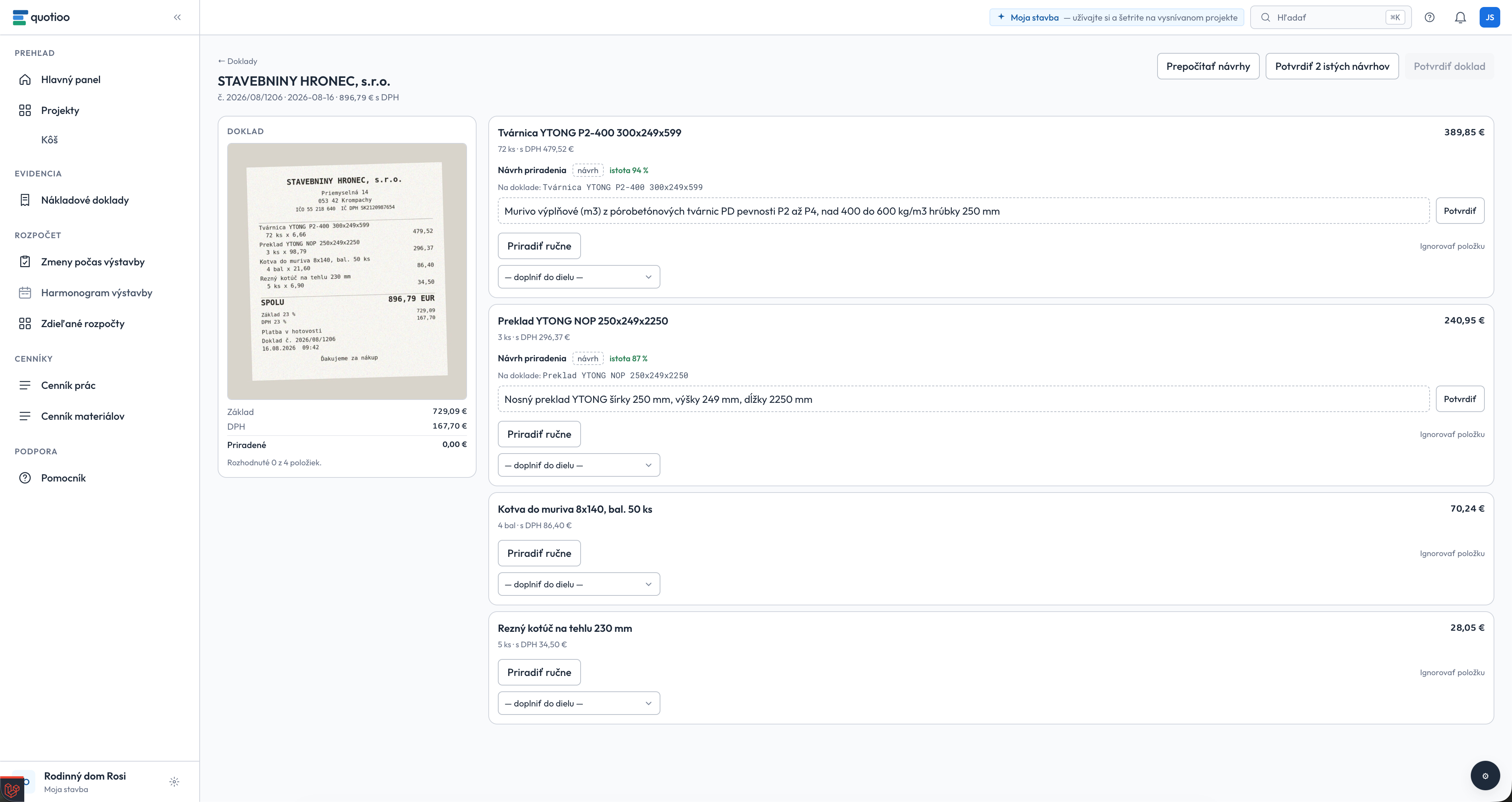
Task: Open the Rodinný dom Rosi project switcher
Action: pos(85,782)
